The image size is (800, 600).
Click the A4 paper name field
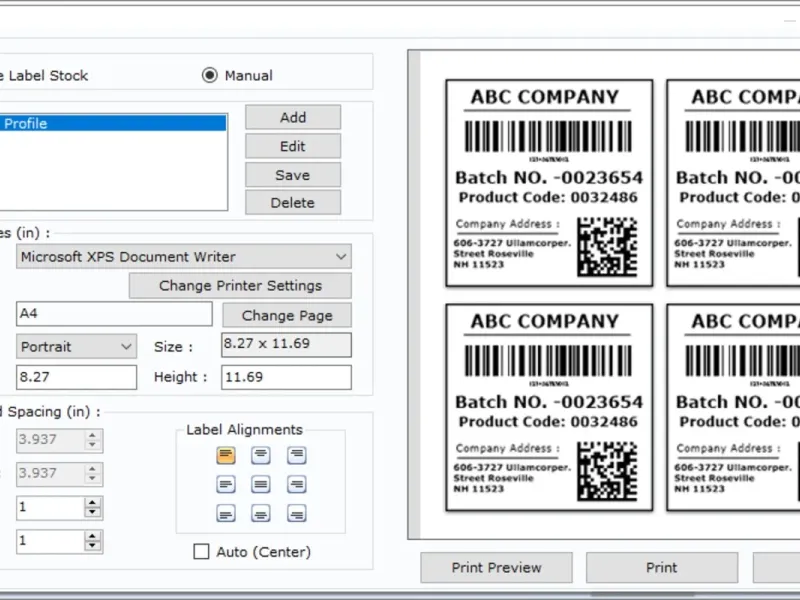114,314
